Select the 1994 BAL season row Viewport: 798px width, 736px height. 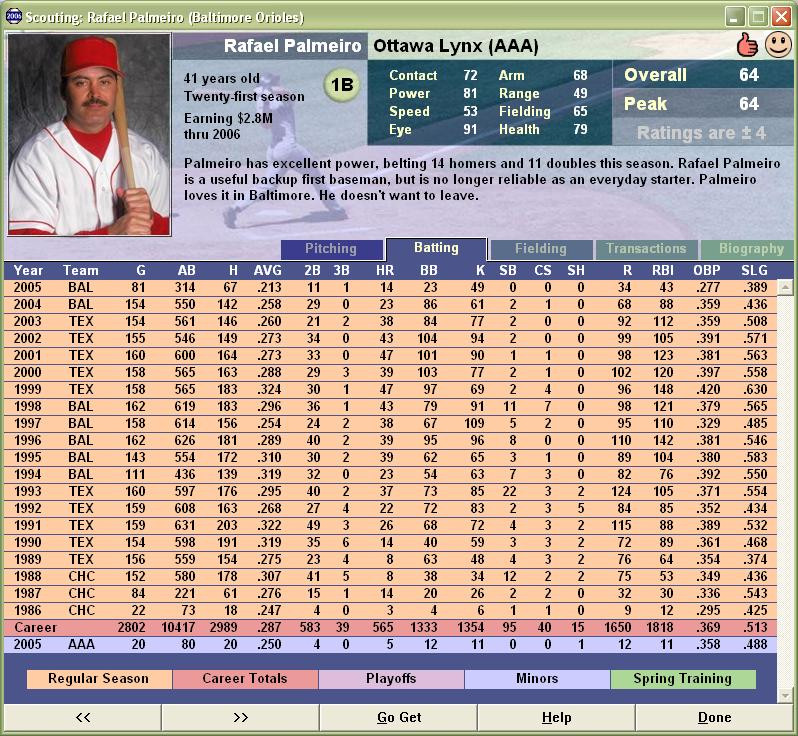coord(390,474)
